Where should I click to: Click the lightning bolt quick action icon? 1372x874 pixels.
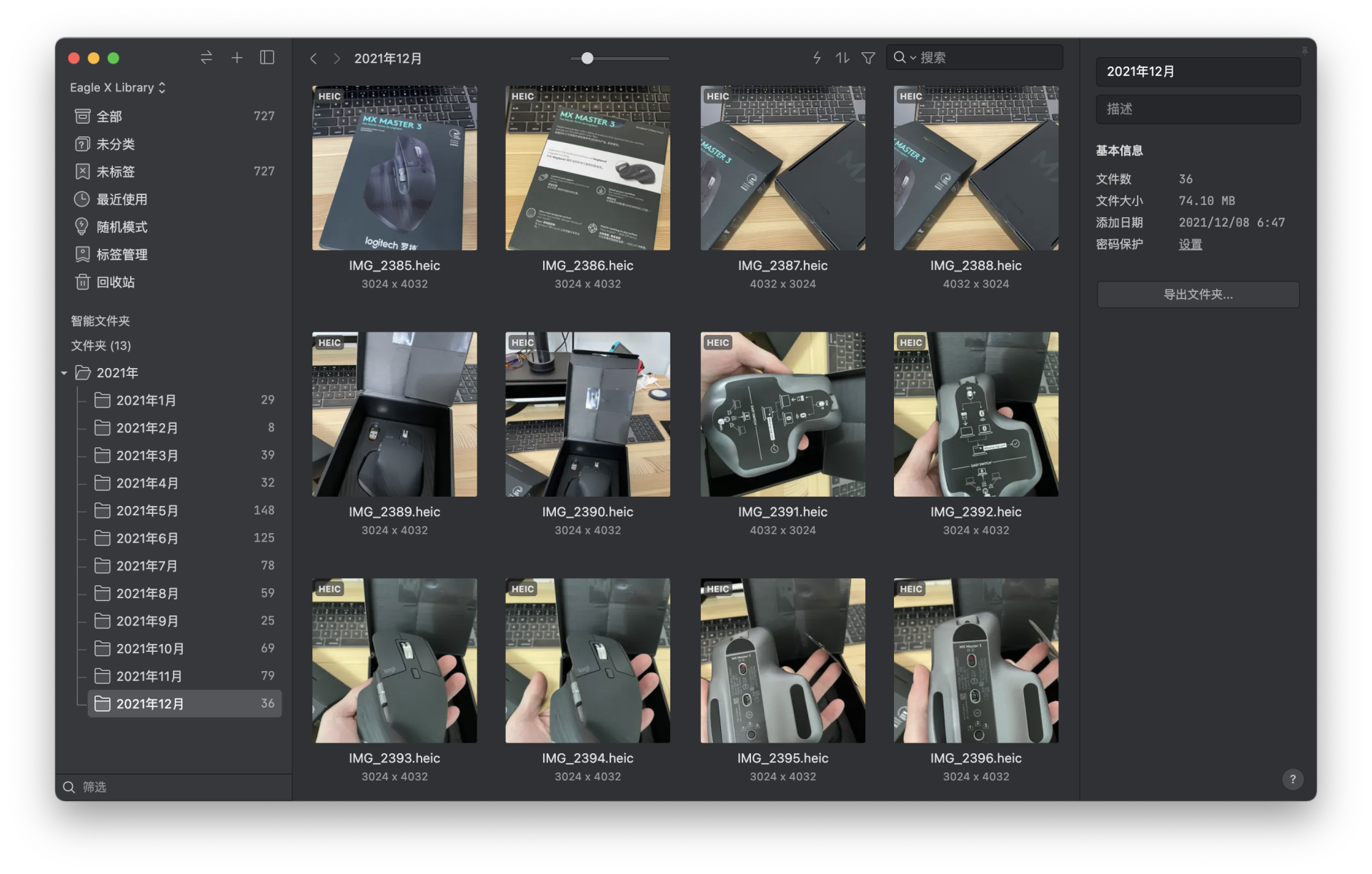pyautogui.click(x=817, y=58)
